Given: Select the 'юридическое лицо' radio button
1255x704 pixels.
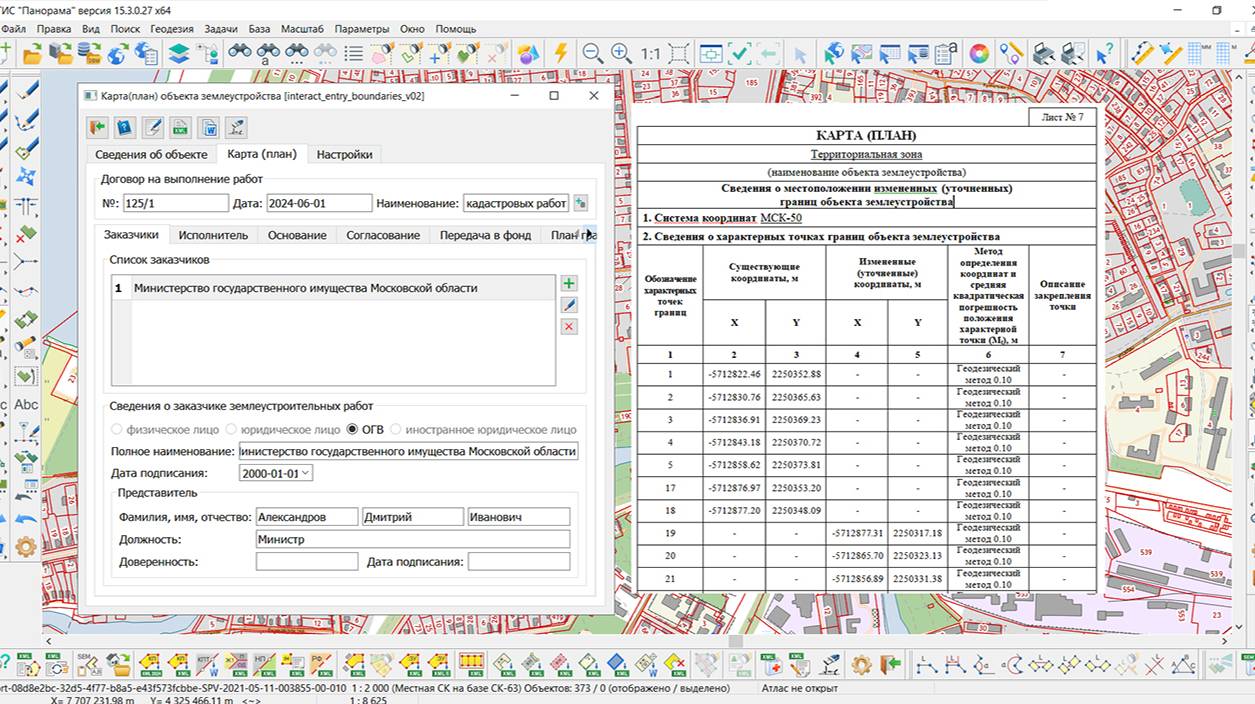Looking at the screenshot, I should coord(233,429).
